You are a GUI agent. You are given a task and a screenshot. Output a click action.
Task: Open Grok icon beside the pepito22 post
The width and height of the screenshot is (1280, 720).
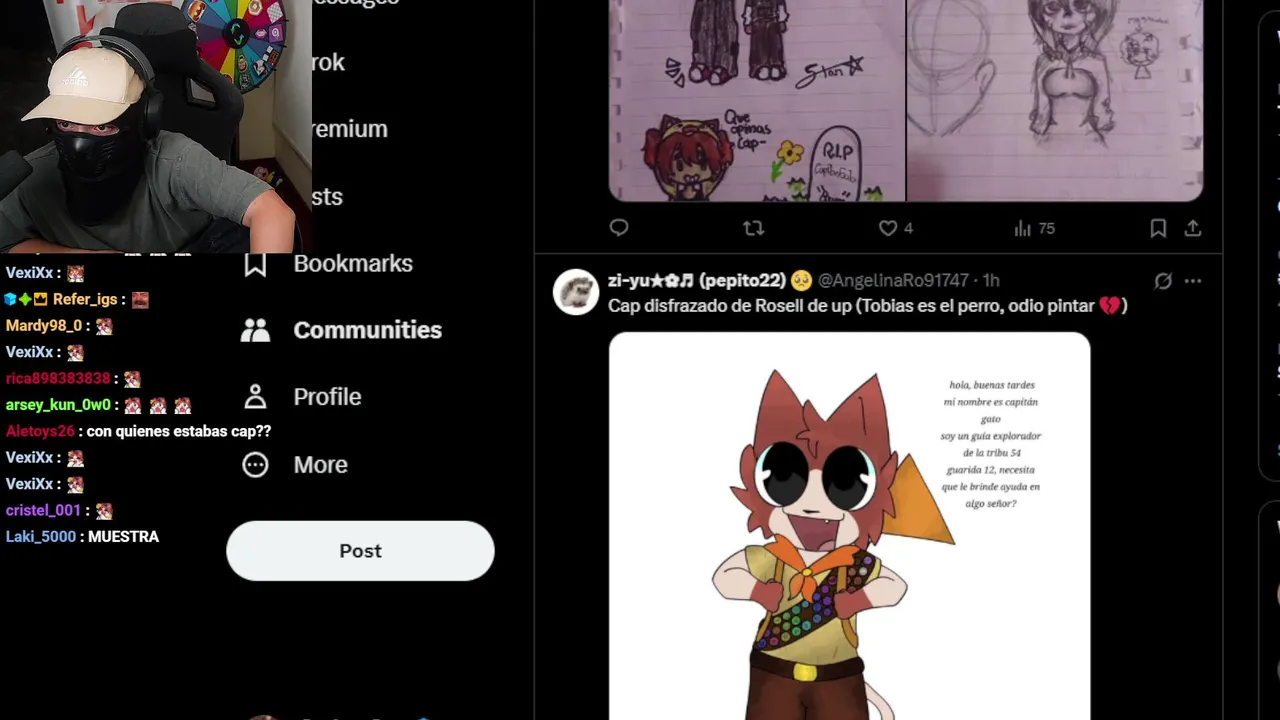(x=1163, y=281)
